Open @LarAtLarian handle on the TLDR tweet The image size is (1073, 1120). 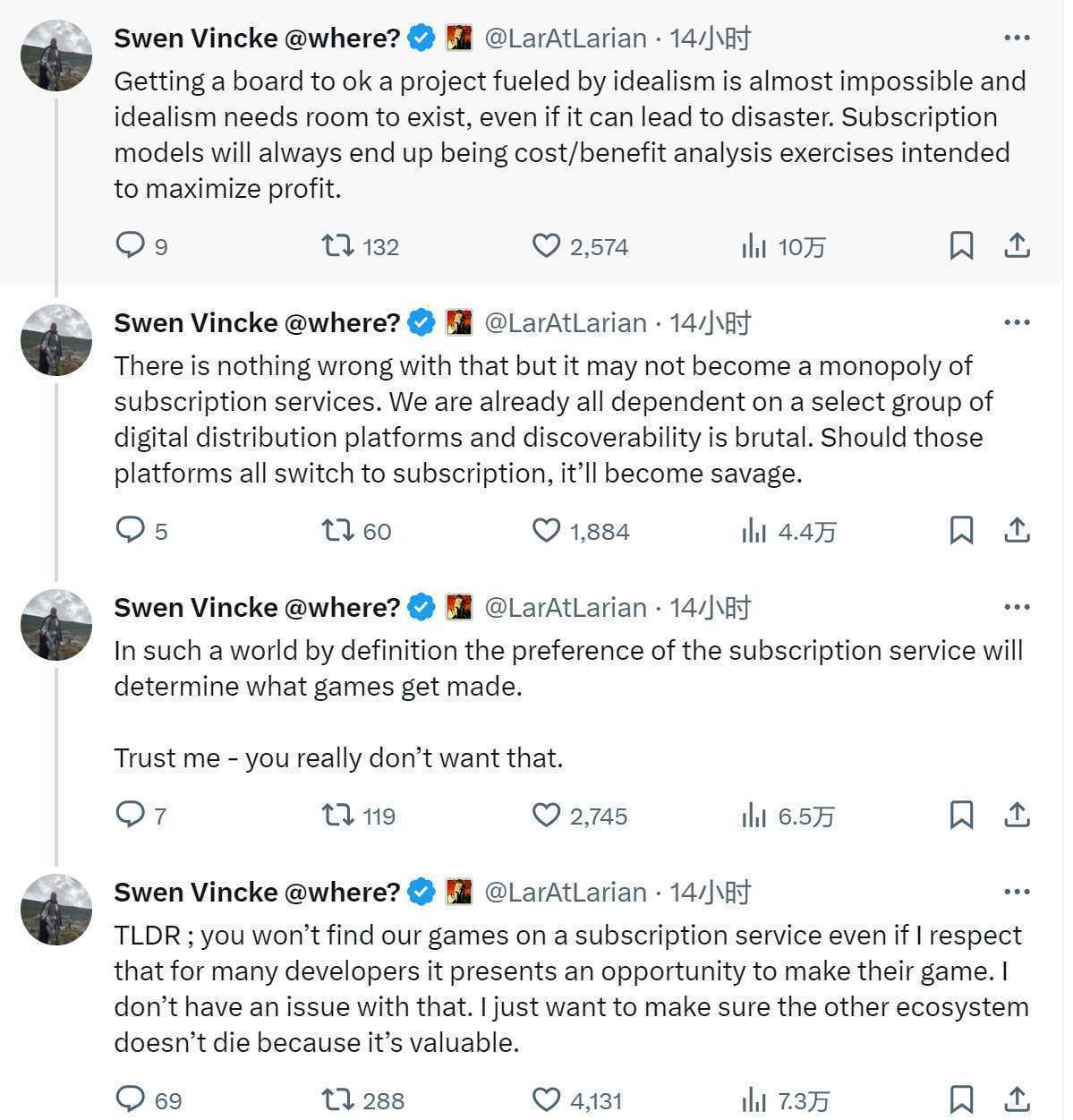565,893
